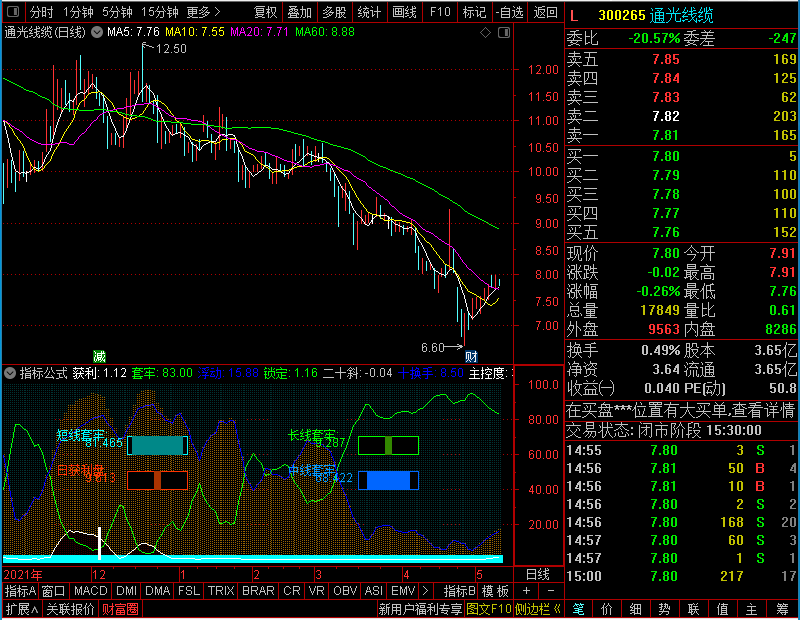800x620 pixels.
Task: Open the chart settings dropdown next to 通光线缆(日线)
Action: pyautogui.click(x=97, y=33)
